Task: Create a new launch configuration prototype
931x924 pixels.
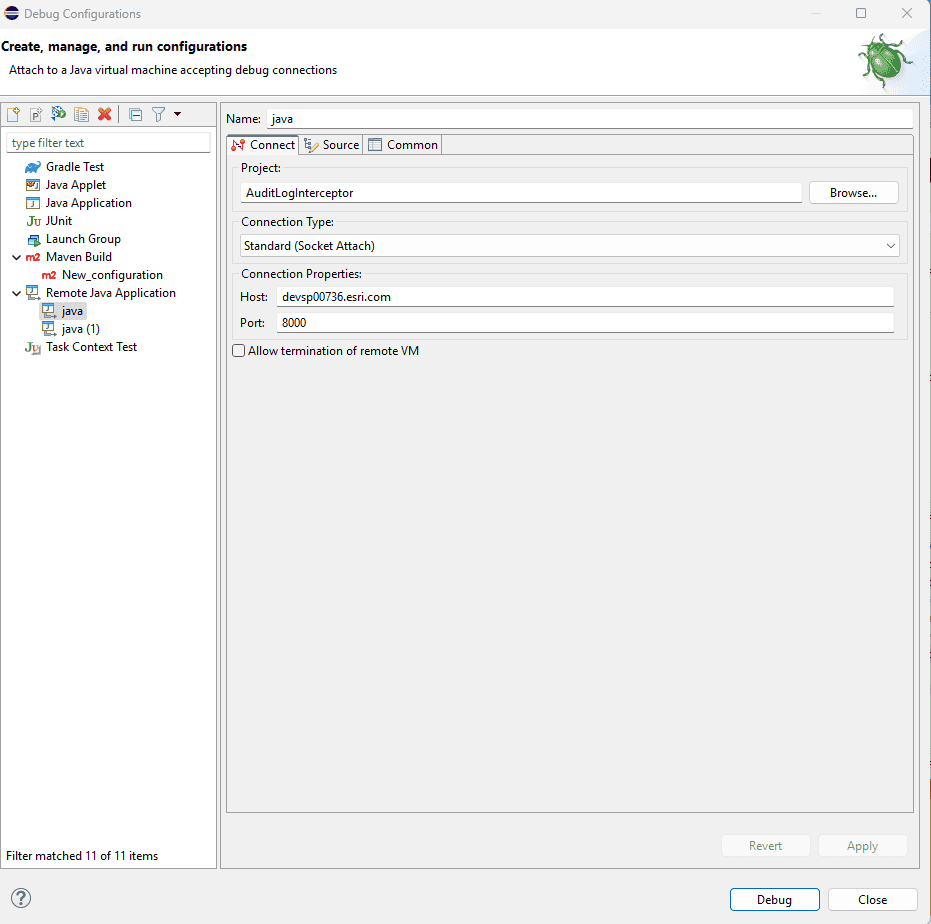Action: [35, 113]
